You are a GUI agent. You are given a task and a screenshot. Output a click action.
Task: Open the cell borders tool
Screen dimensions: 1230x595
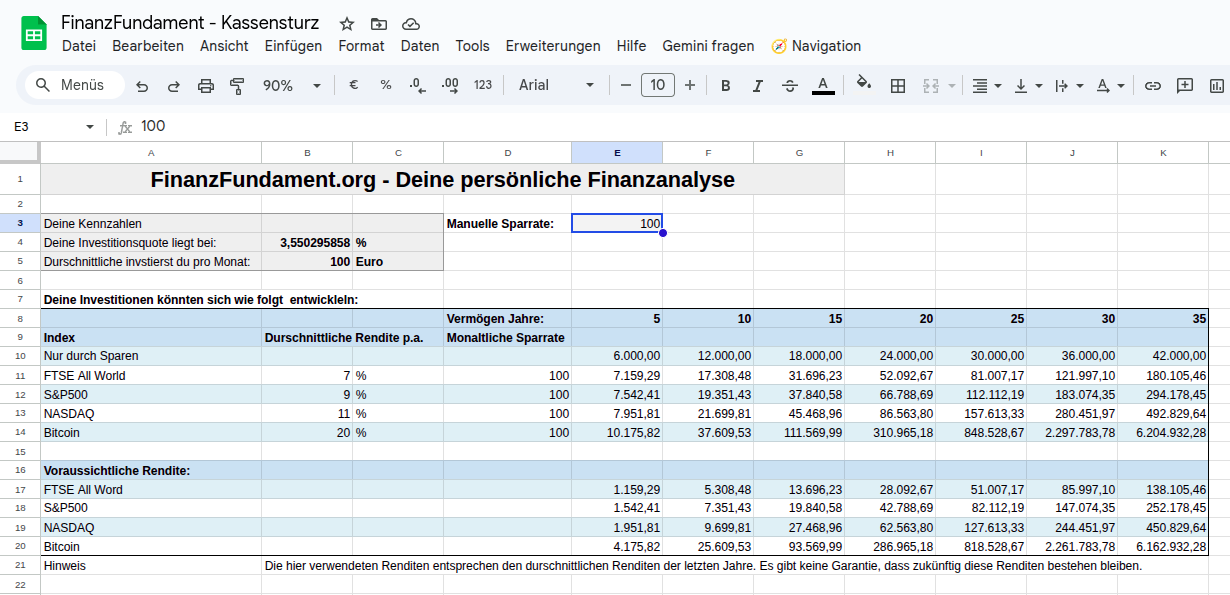pos(898,86)
